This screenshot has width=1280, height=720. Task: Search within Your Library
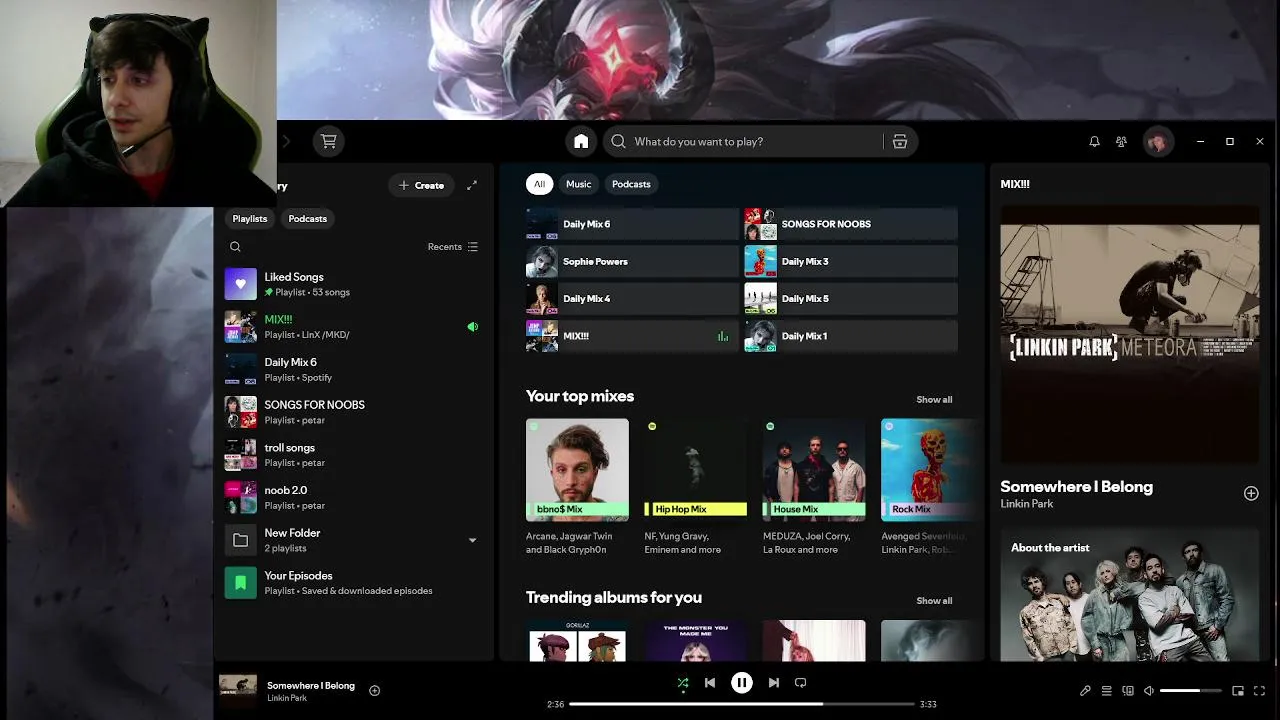pos(235,247)
